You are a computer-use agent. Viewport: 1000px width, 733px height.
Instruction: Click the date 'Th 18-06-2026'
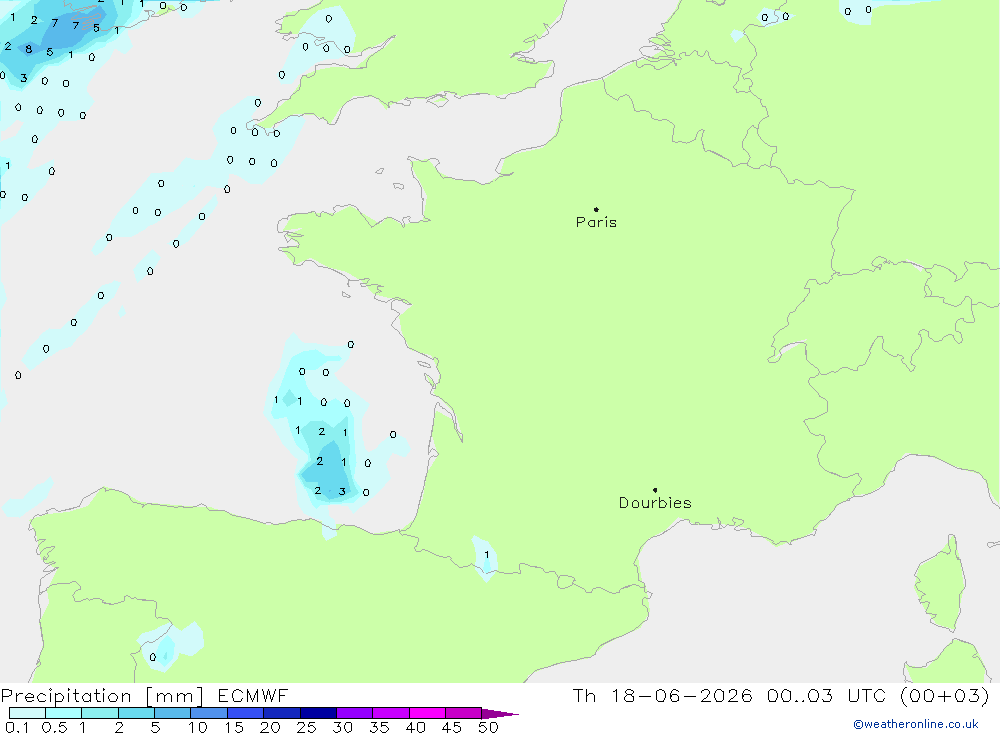663,695
